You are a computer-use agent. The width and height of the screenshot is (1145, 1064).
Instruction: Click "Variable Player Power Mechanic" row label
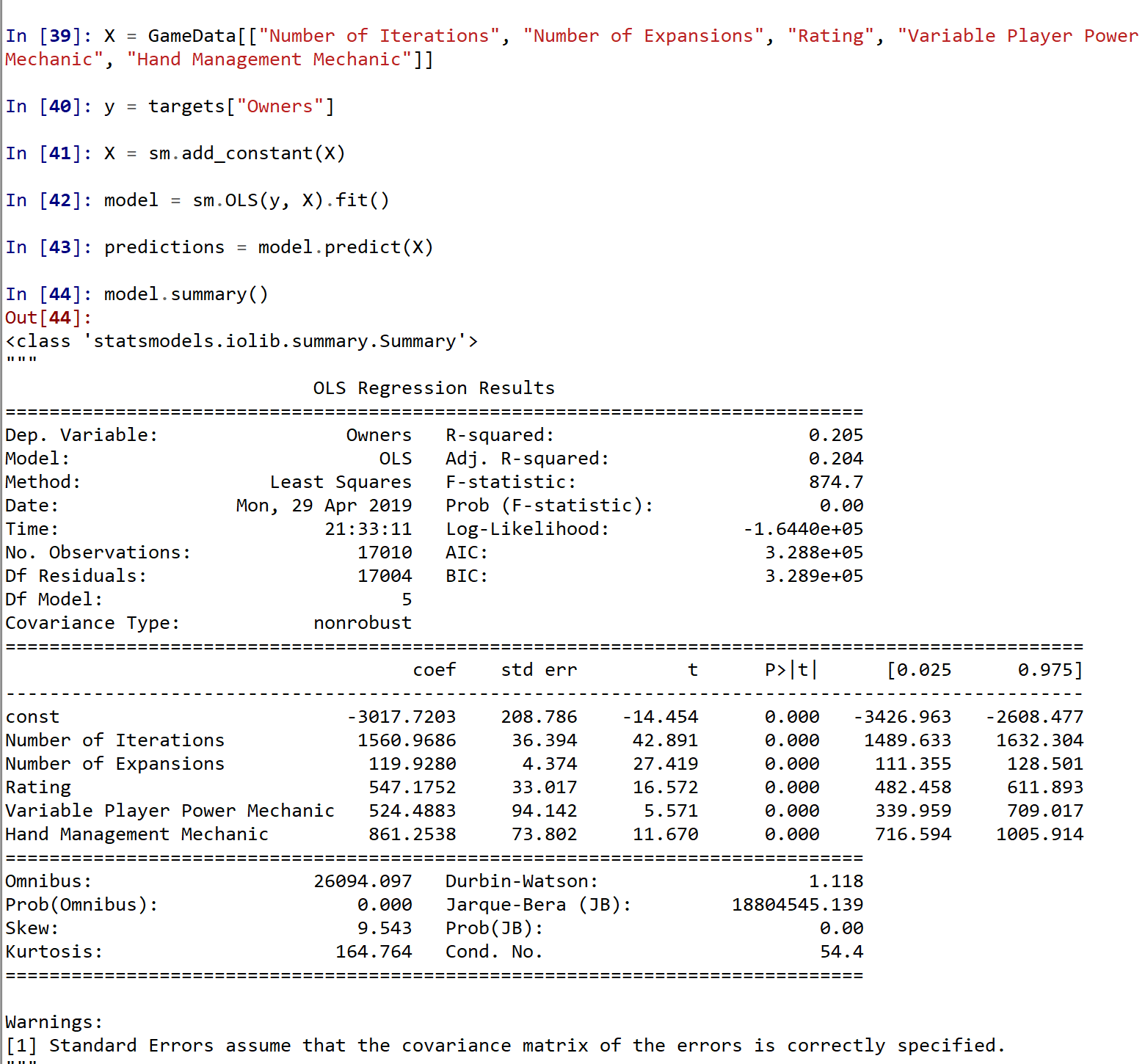pyautogui.click(x=170, y=811)
